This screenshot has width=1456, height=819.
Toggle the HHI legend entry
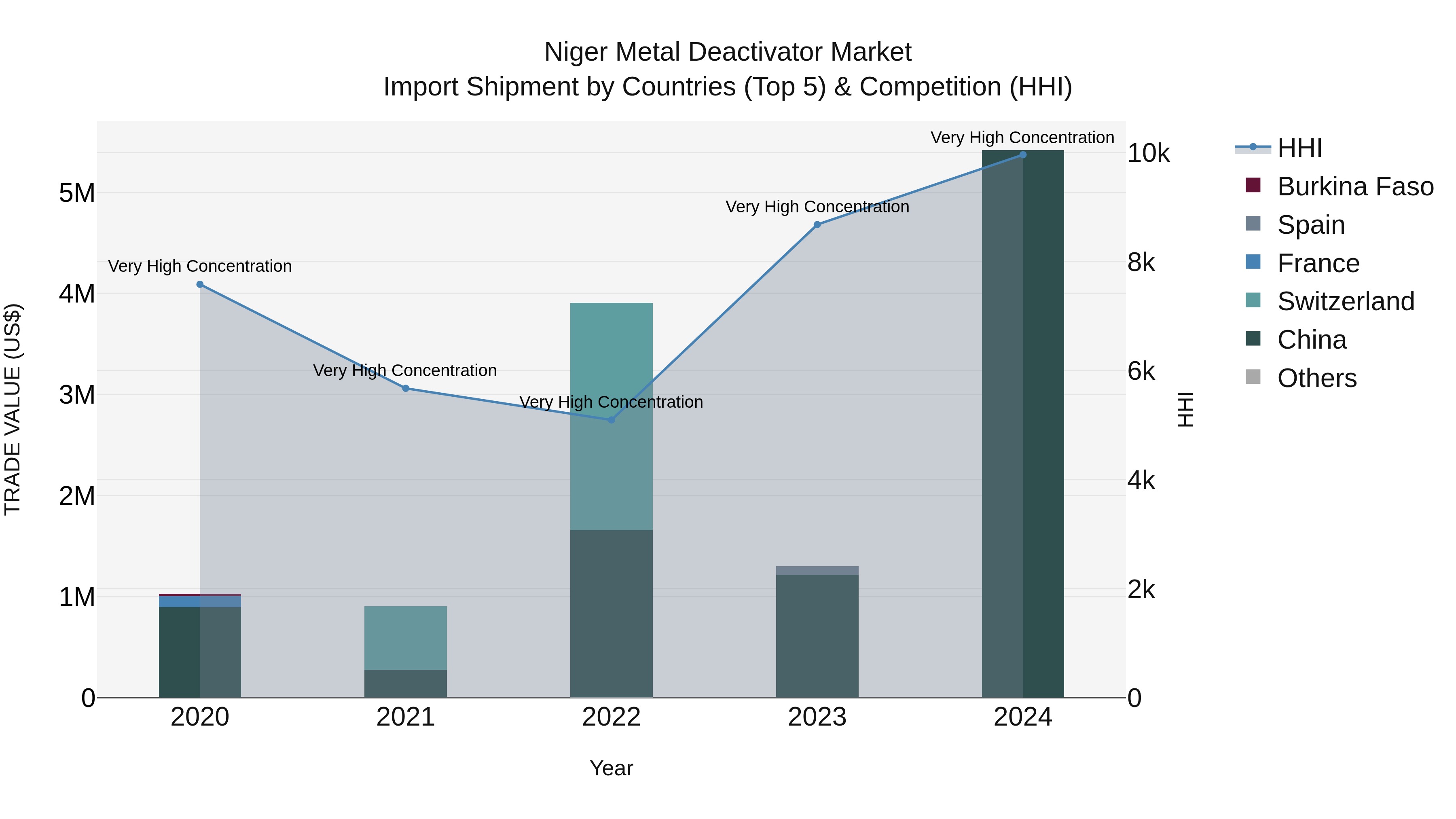pos(1278,148)
